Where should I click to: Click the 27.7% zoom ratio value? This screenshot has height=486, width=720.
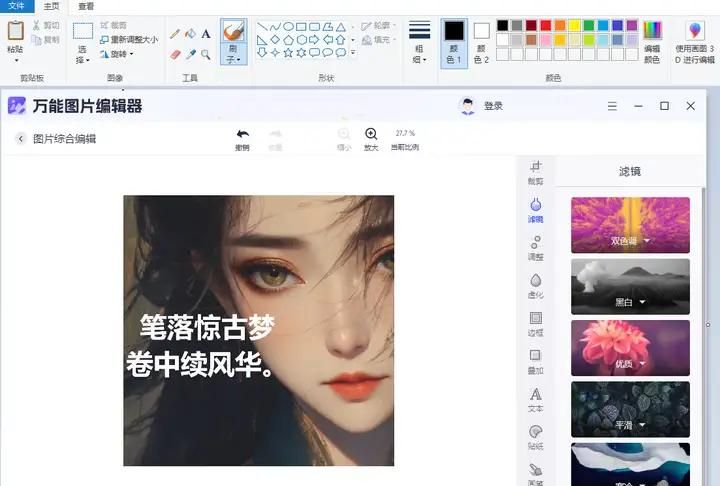(405, 133)
